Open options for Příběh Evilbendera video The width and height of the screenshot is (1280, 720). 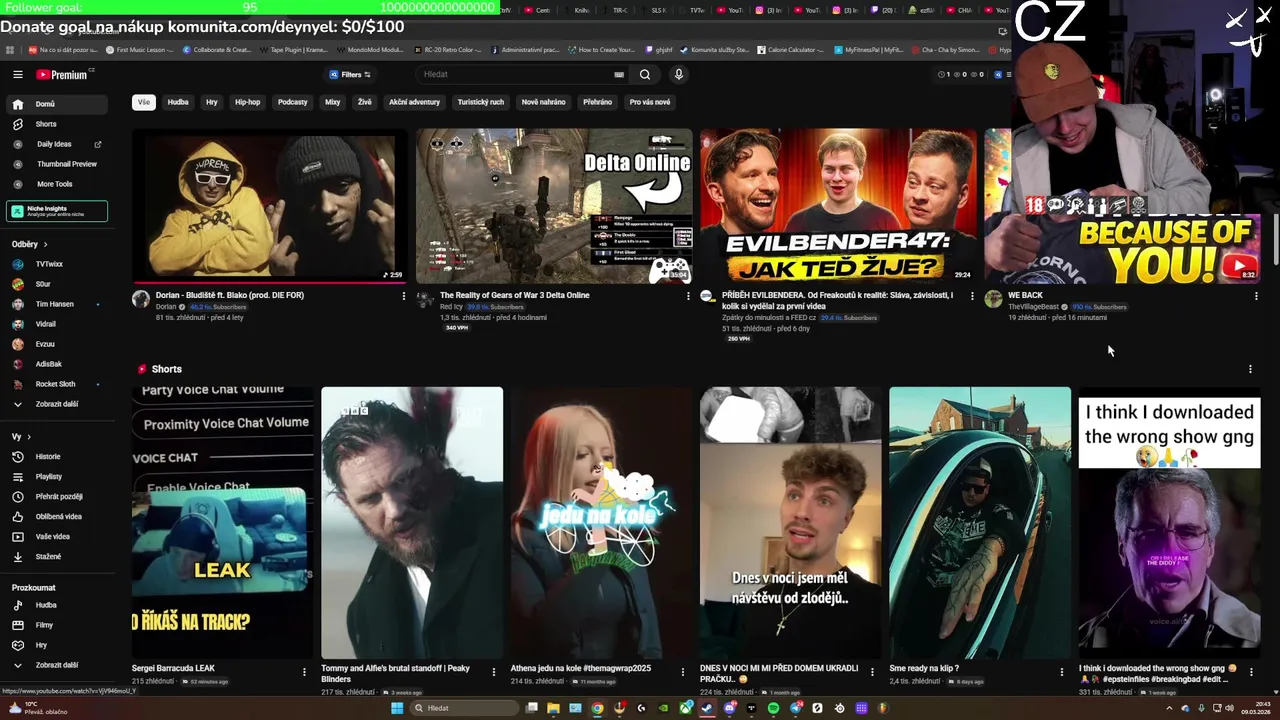pos(972,296)
